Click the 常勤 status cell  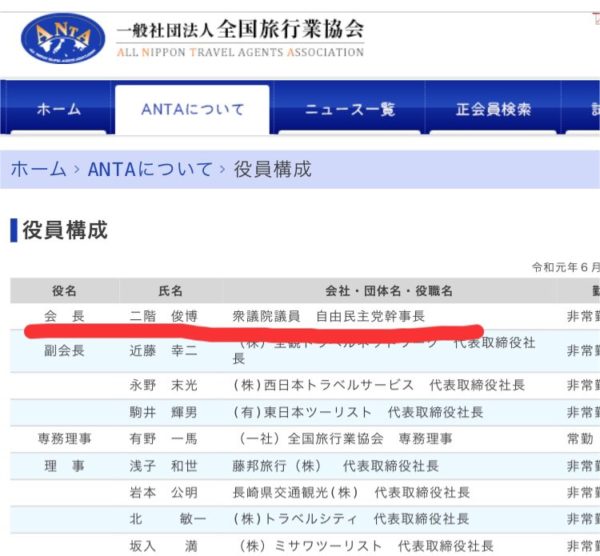(580, 439)
